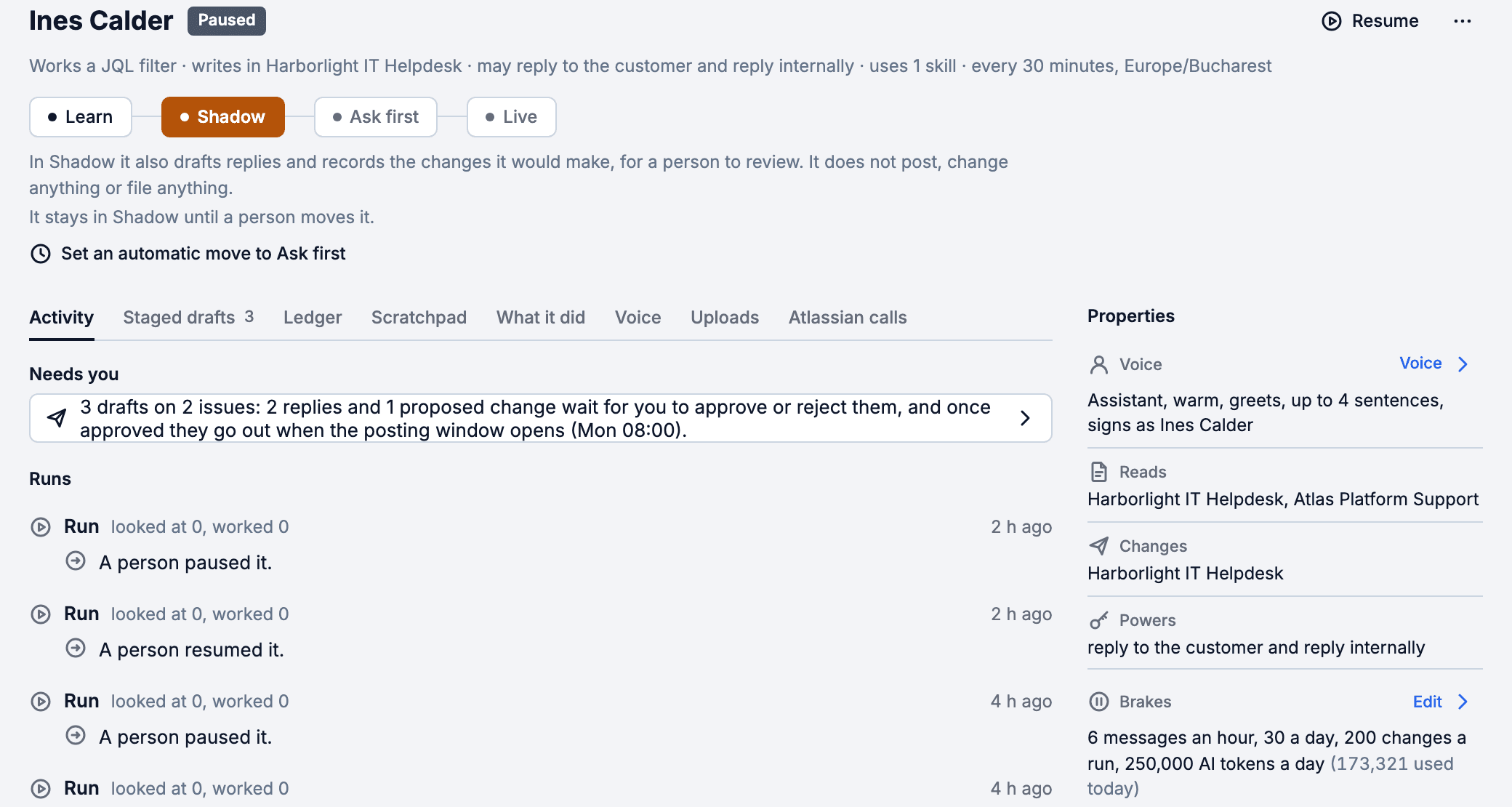Click the Brakes pause icon in Properties
Viewport: 1512px width, 807px height.
(x=1099, y=702)
